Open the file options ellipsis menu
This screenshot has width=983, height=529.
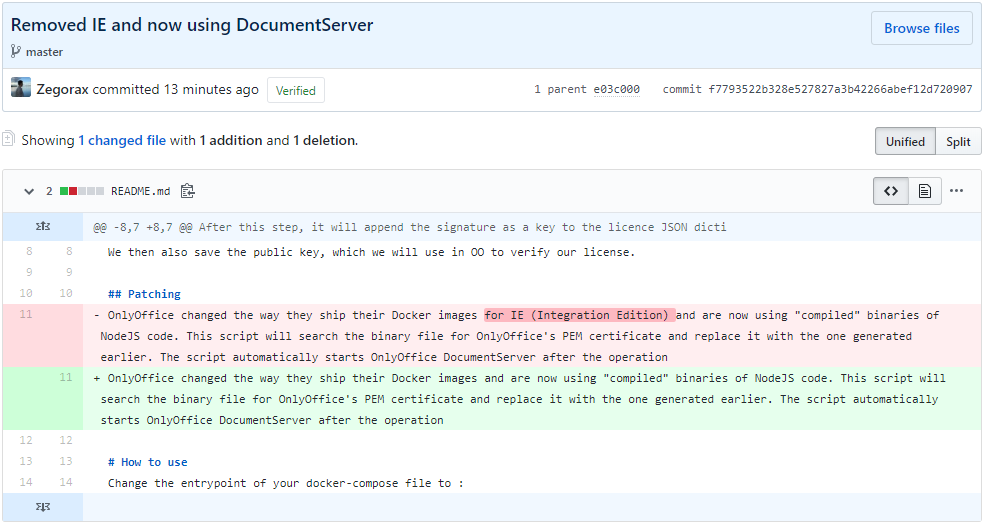click(x=956, y=191)
